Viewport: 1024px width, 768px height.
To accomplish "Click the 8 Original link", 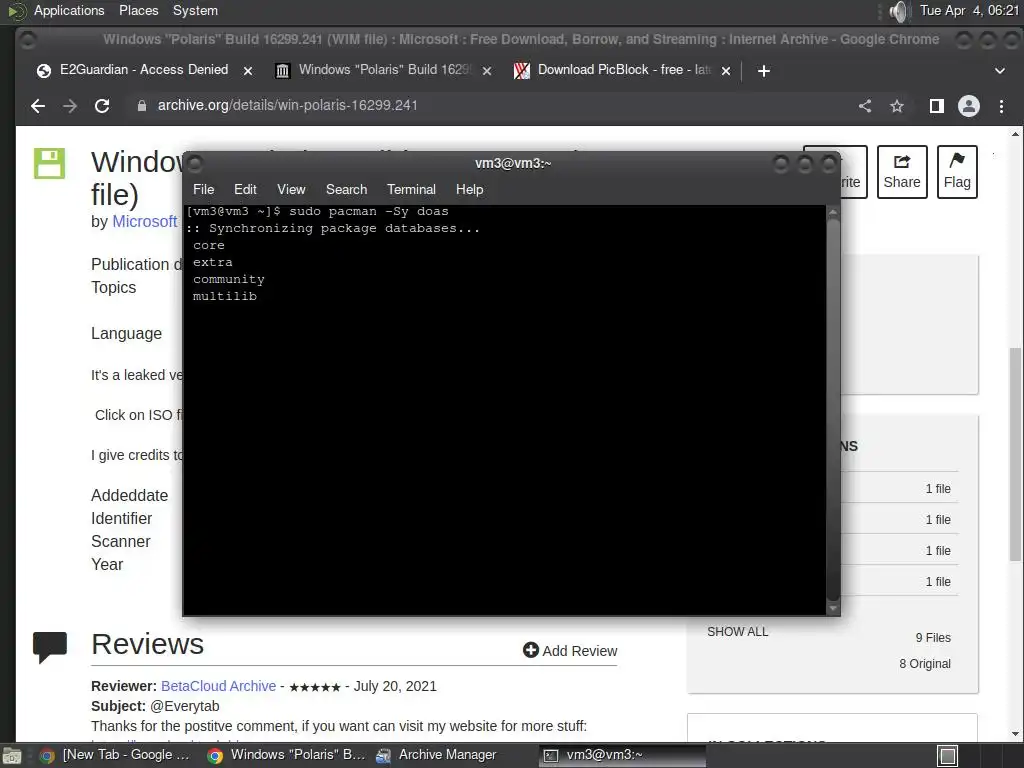I will coord(925,664).
